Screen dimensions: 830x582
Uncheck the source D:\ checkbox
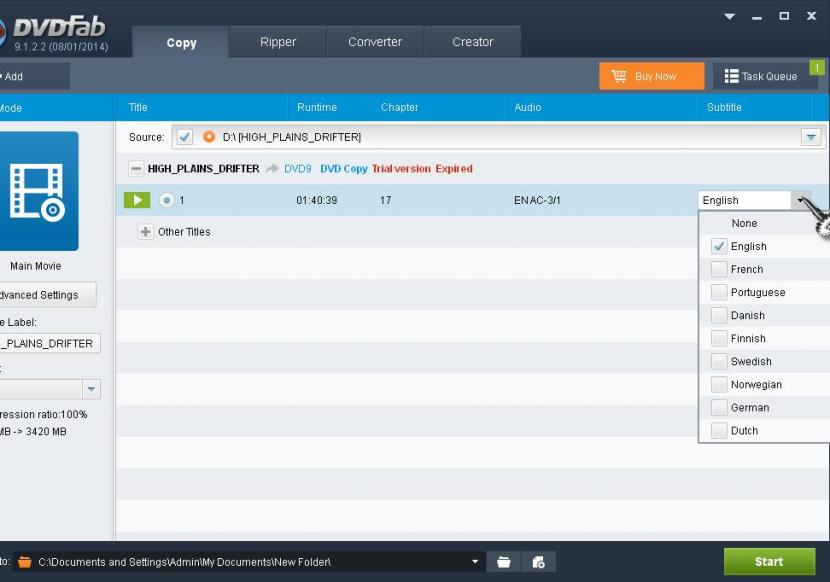click(184, 137)
